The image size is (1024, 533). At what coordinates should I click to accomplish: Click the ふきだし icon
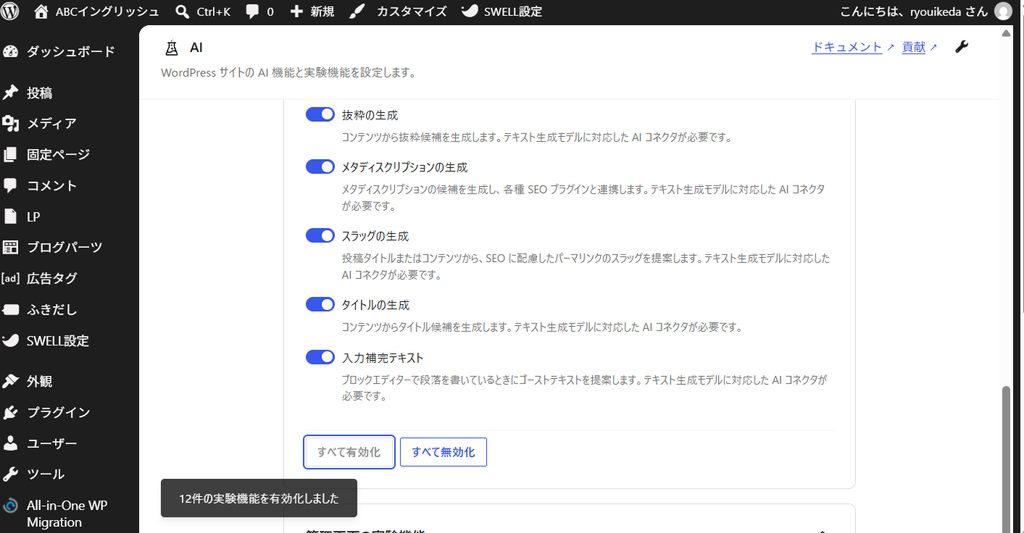[10, 310]
